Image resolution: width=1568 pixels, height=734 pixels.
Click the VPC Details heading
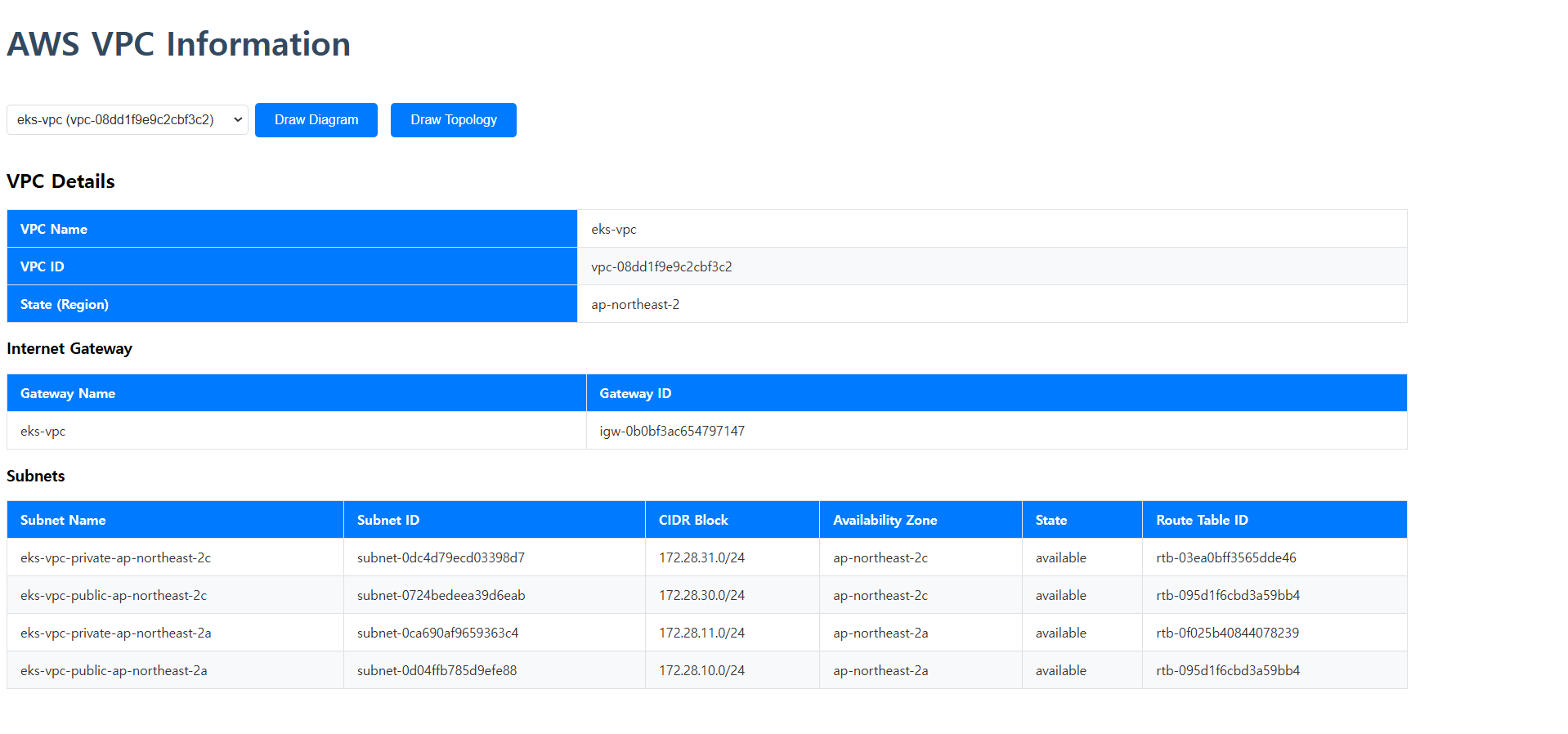tap(60, 181)
